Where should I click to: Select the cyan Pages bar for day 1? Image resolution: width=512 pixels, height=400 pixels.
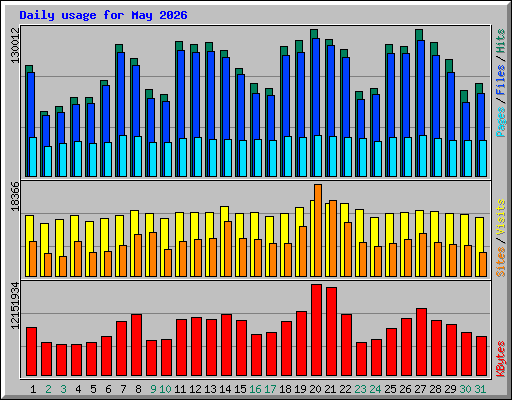point(33,157)
